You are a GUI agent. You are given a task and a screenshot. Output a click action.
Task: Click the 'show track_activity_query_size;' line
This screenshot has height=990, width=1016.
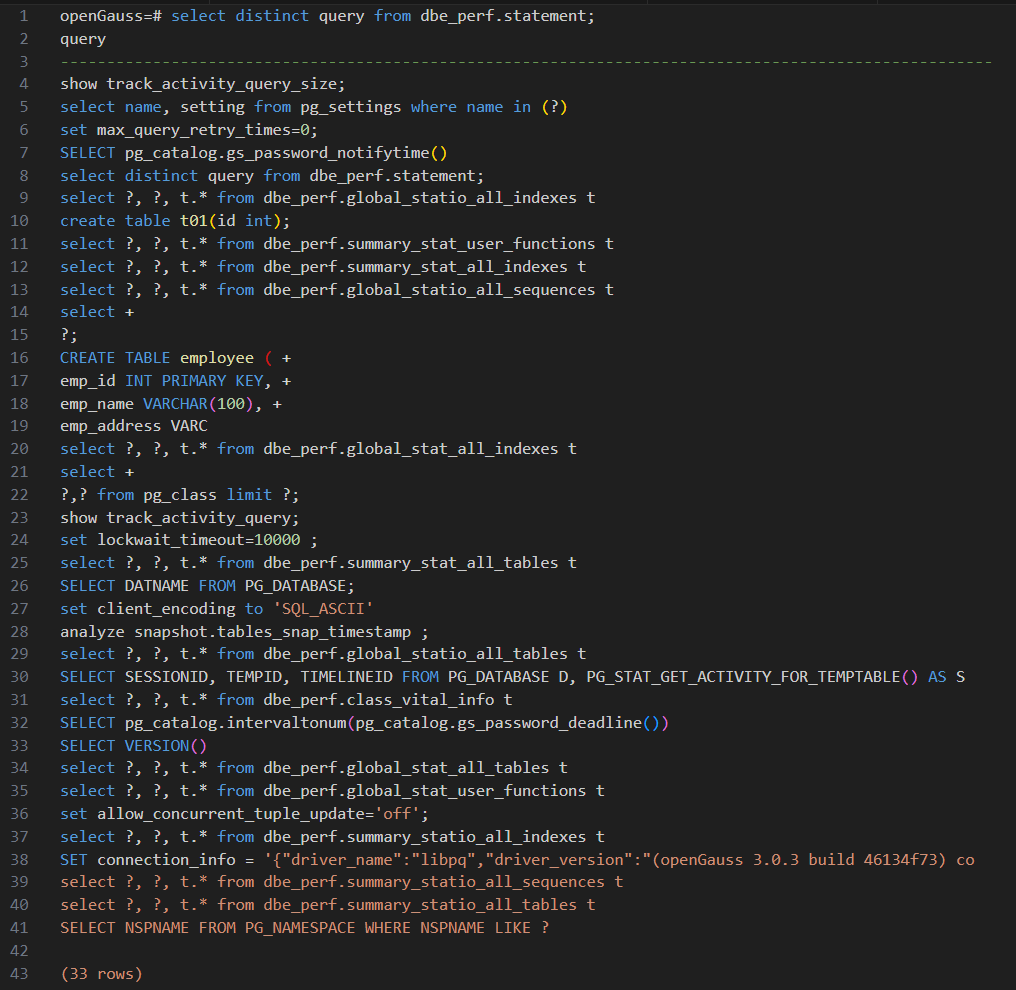[x=203, y=84]
